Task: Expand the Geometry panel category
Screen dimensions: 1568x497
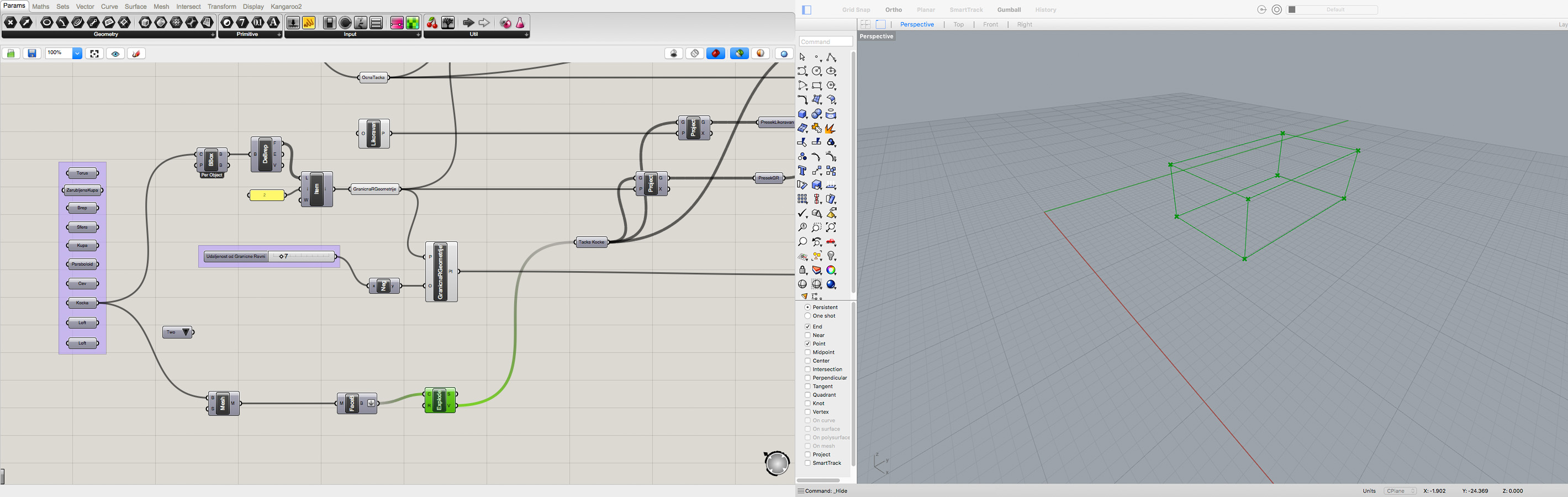Action: coord(213,35)
